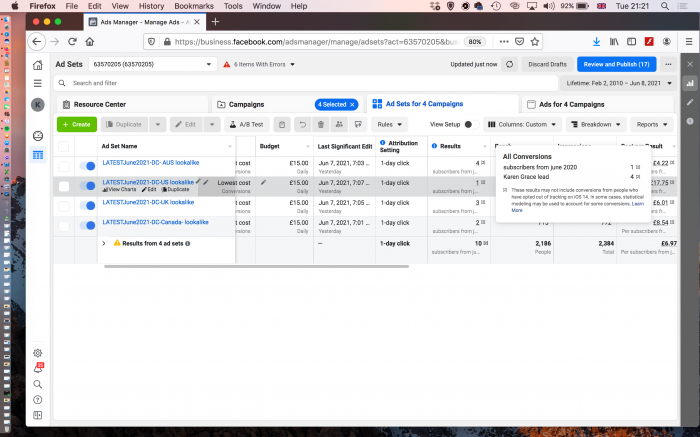Click the tag icon in toolbar
The width and height of the screenshot is (700, 437).
(x=358, y=125)
